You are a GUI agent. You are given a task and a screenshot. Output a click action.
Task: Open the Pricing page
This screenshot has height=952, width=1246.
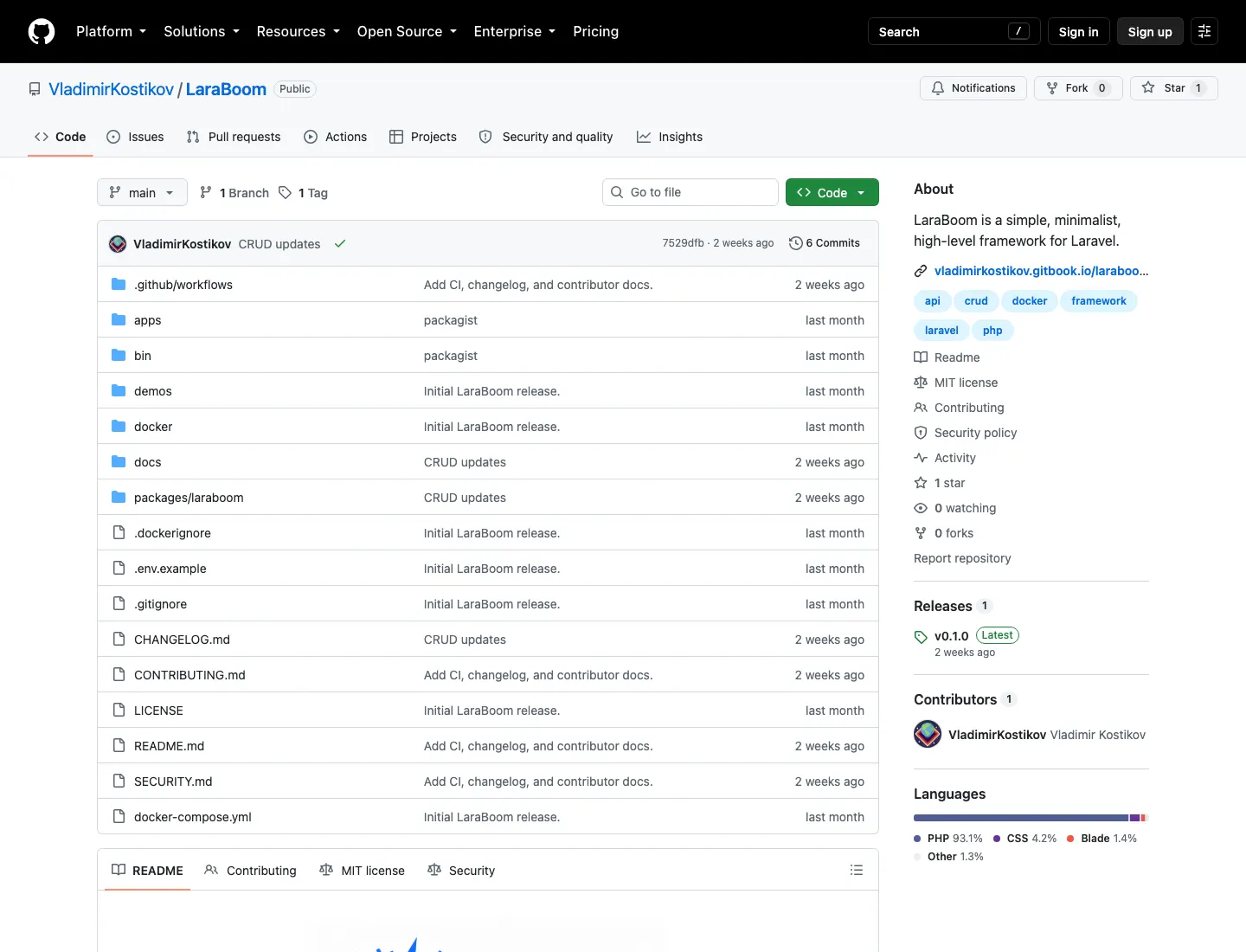pos(595,31)
